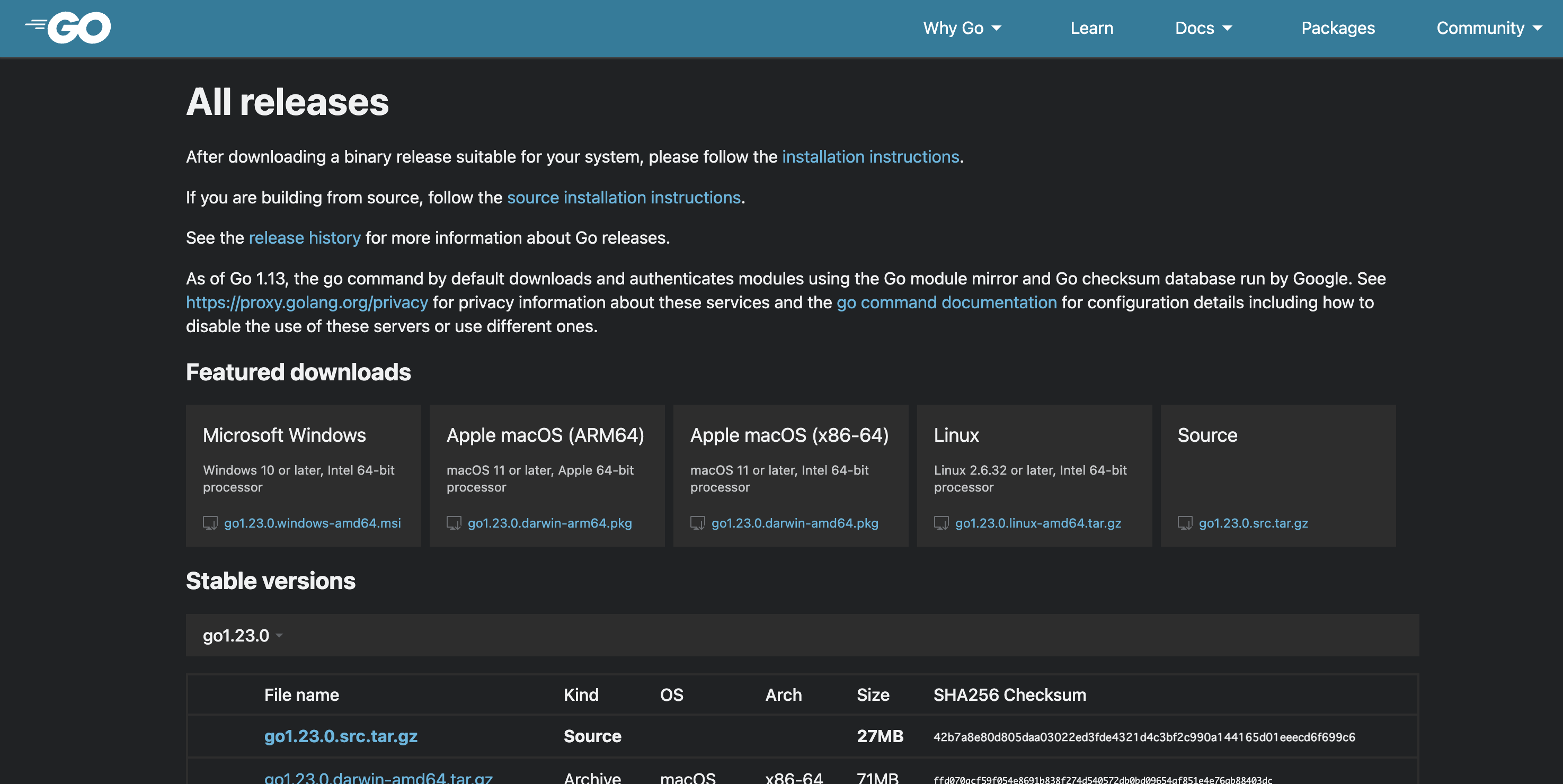Click download icon beside darwin-arm64.pkg

(454, 522)
